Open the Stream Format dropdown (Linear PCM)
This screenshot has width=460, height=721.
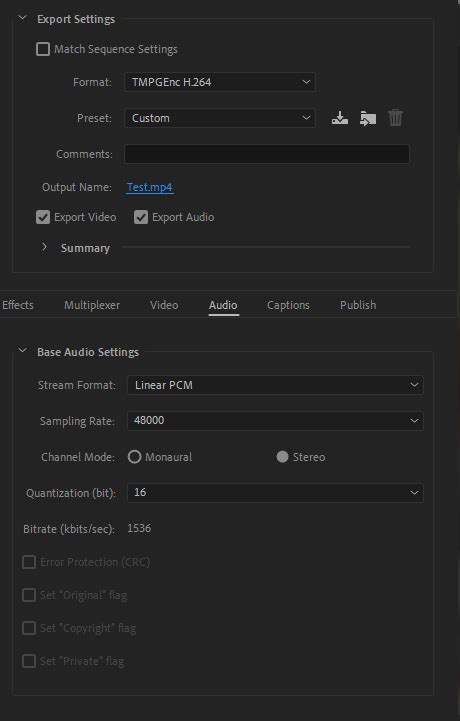click(x=275, y=385)
